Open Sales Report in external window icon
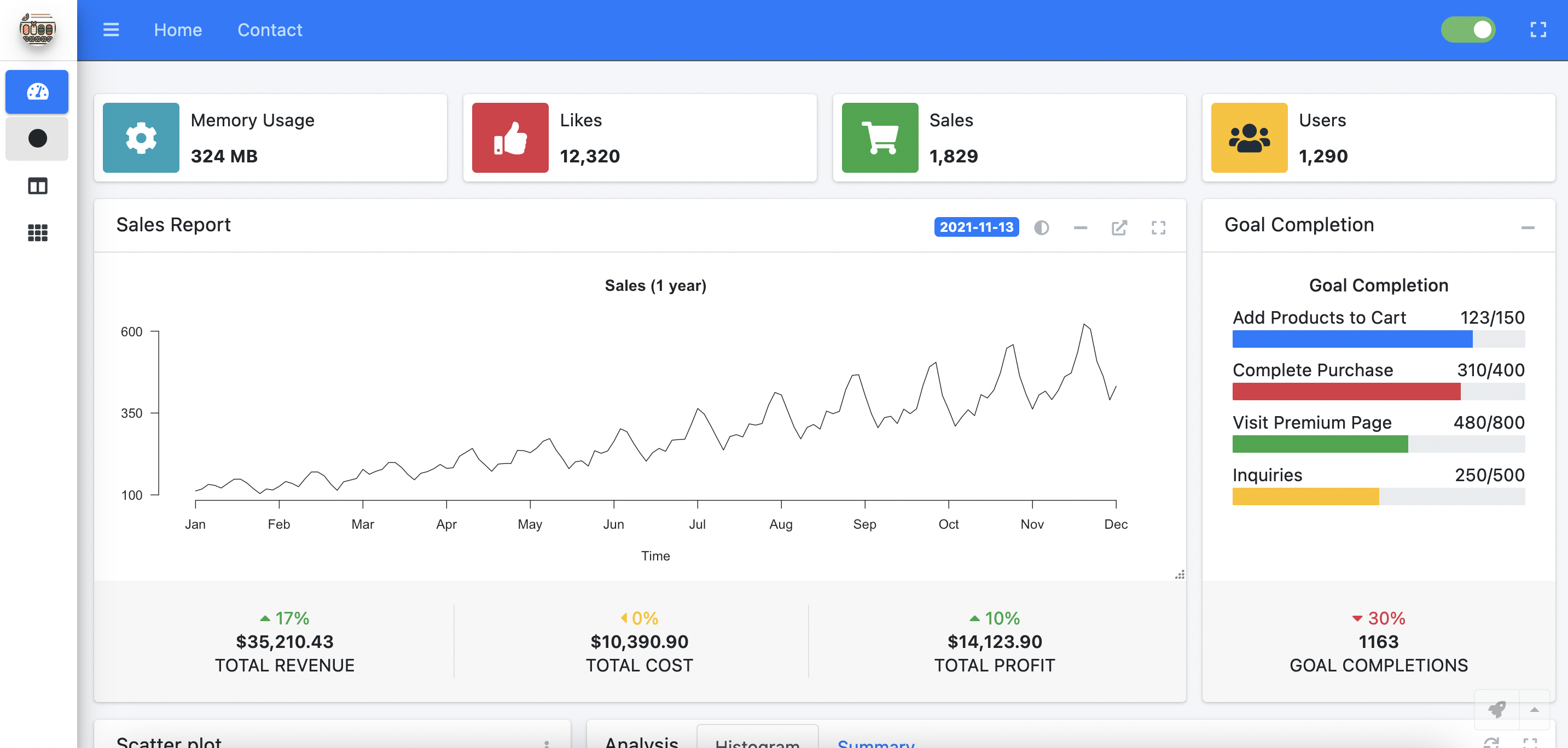Viewport: 1568px width, 748px height. (1119, 227)
